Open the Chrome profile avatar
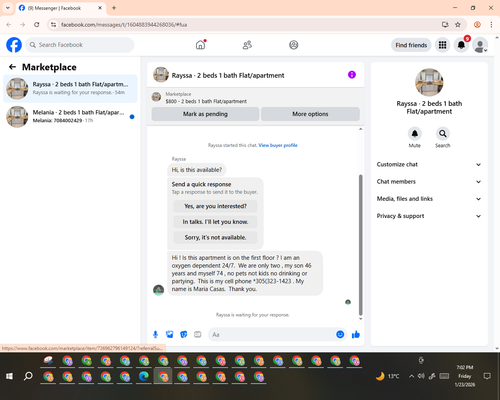The height and width of the screenshot is (400, 500). point(477,25)
